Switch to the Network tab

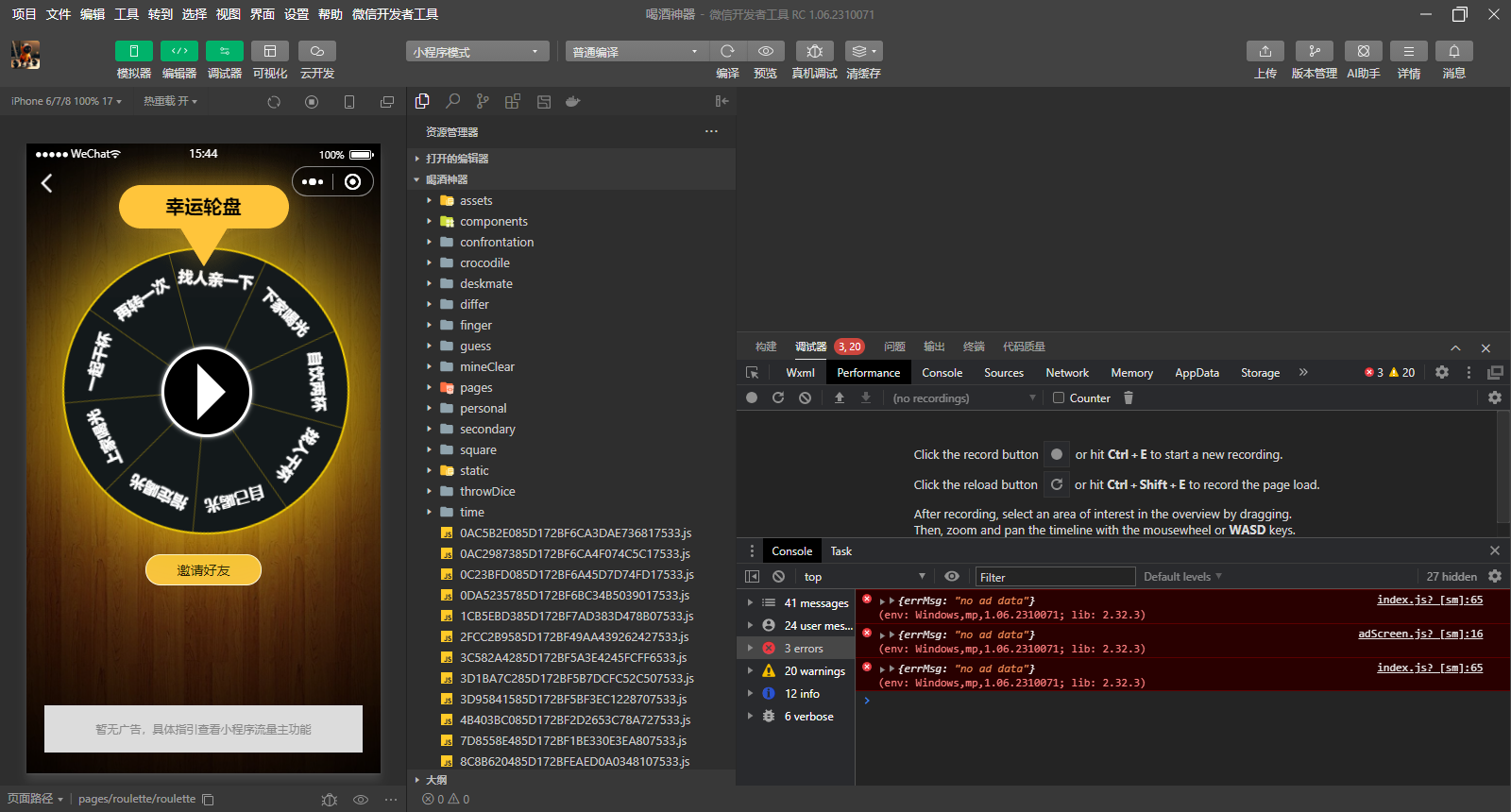click(x=1066, y=373)
